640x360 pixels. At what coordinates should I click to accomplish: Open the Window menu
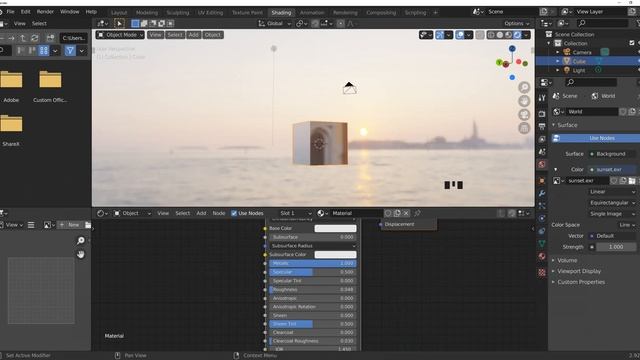[69, 12]
